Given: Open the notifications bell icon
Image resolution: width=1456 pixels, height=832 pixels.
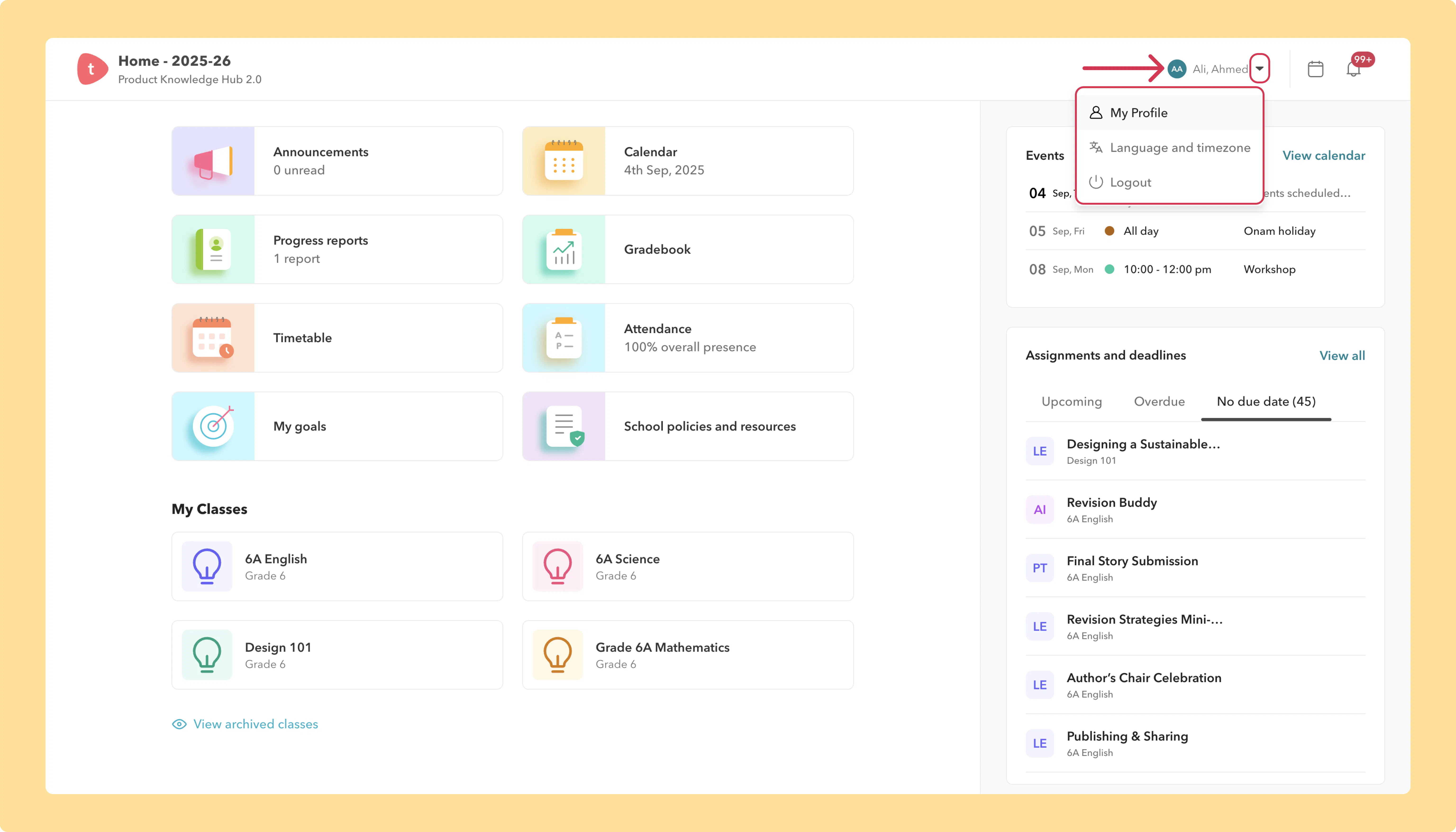Looking at the screenshot, I should pyautogui.click(x=1353, y=69).
